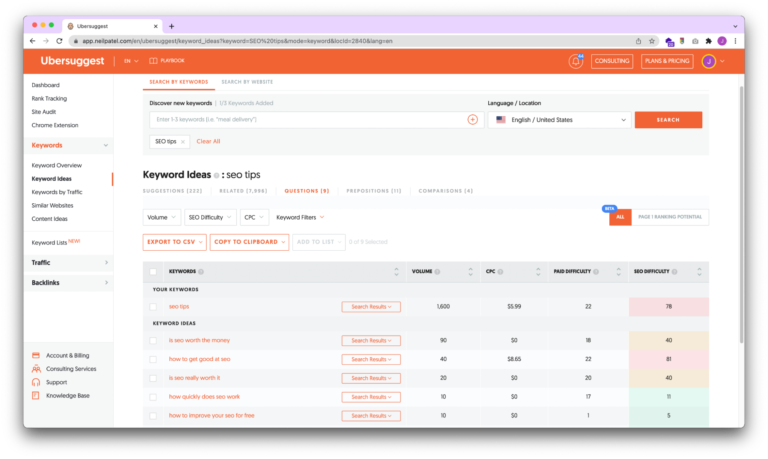Open Consulting Services people icon

pos(36,369)
